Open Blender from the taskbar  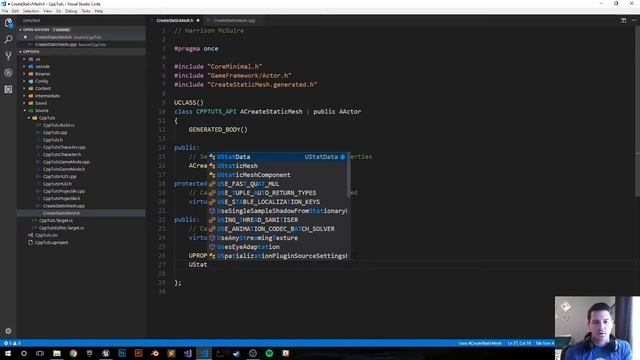coord(155,353)
